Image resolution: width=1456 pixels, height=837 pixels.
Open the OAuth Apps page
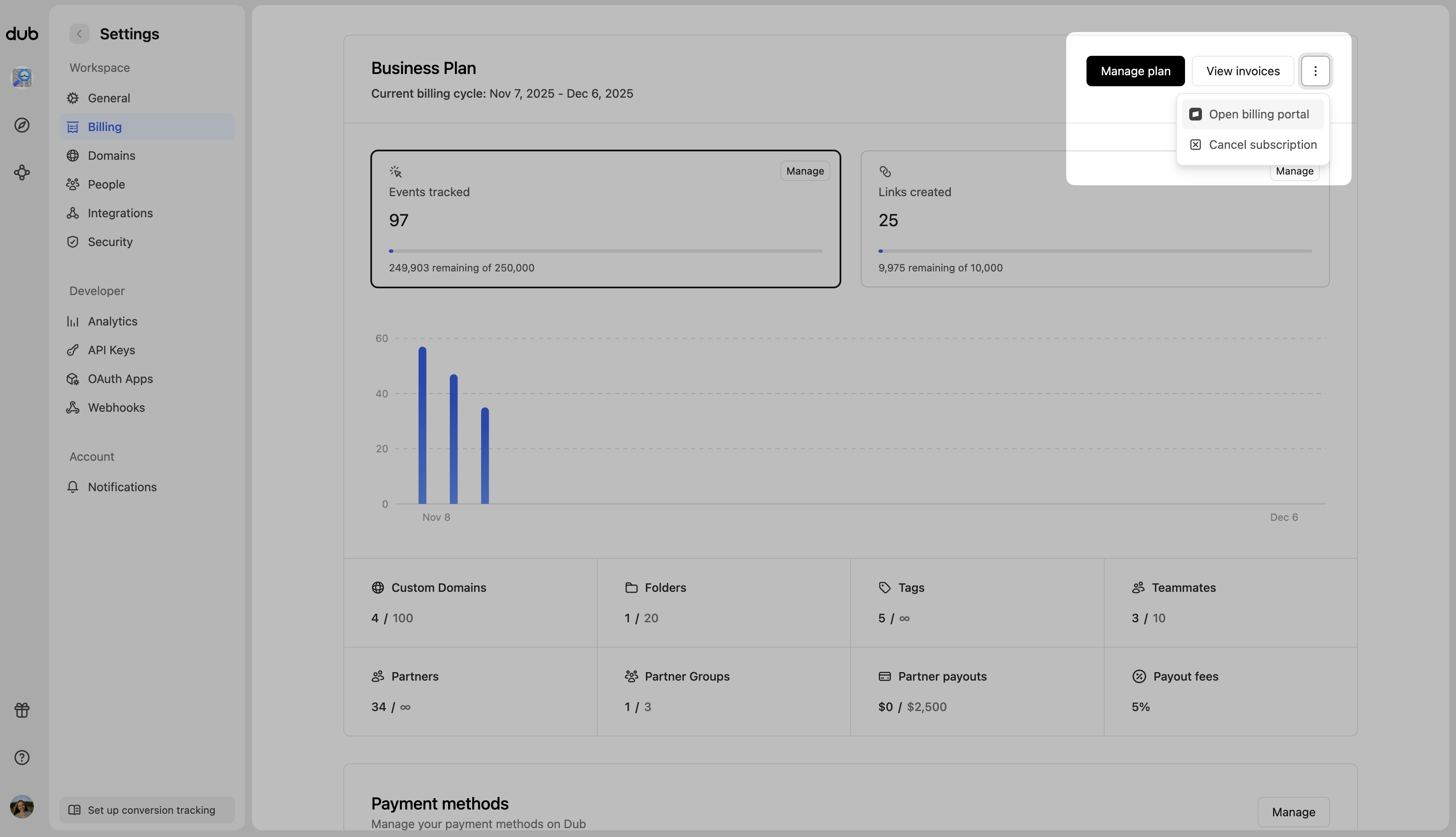121,378
